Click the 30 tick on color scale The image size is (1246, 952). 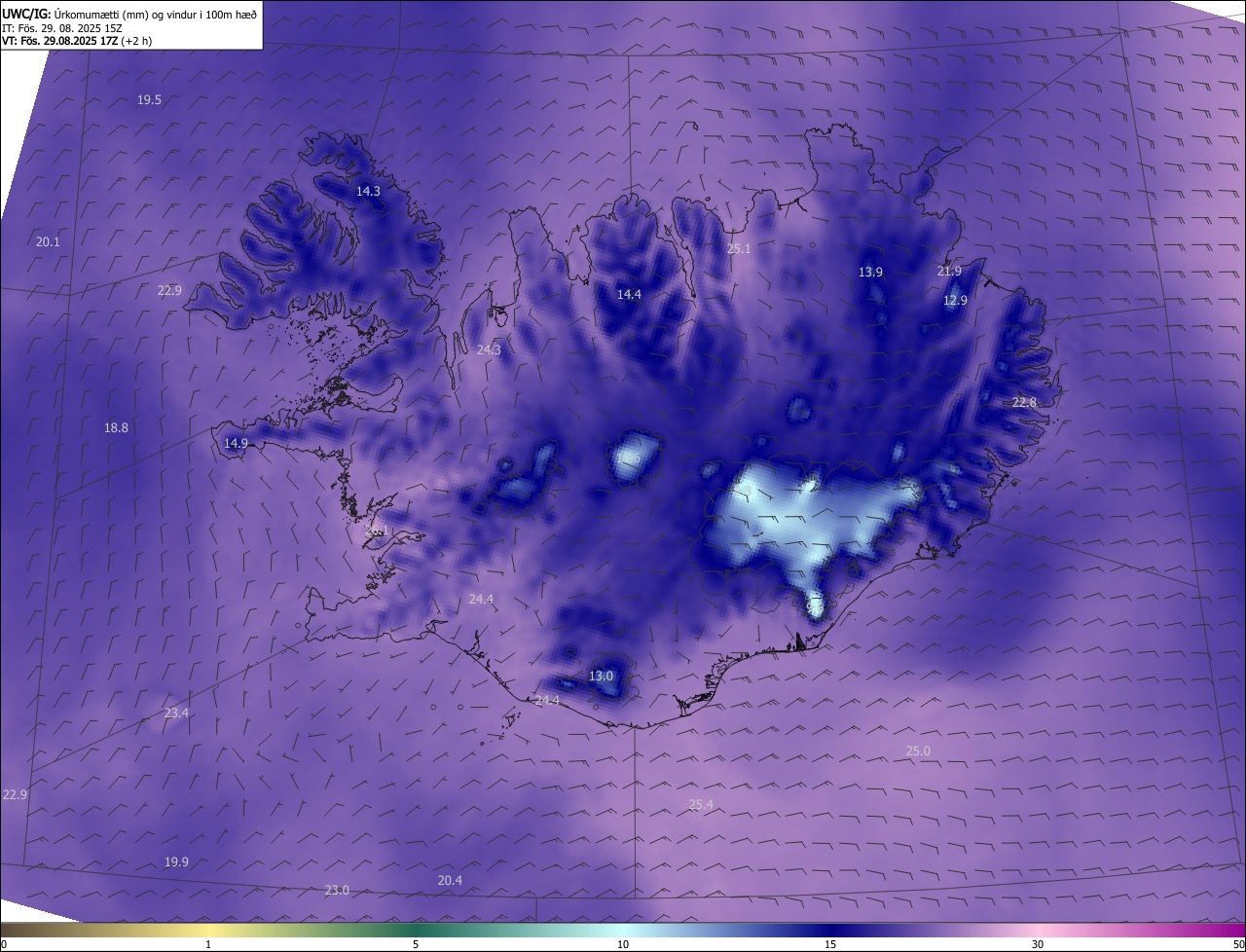click(x=1038, y=944)
